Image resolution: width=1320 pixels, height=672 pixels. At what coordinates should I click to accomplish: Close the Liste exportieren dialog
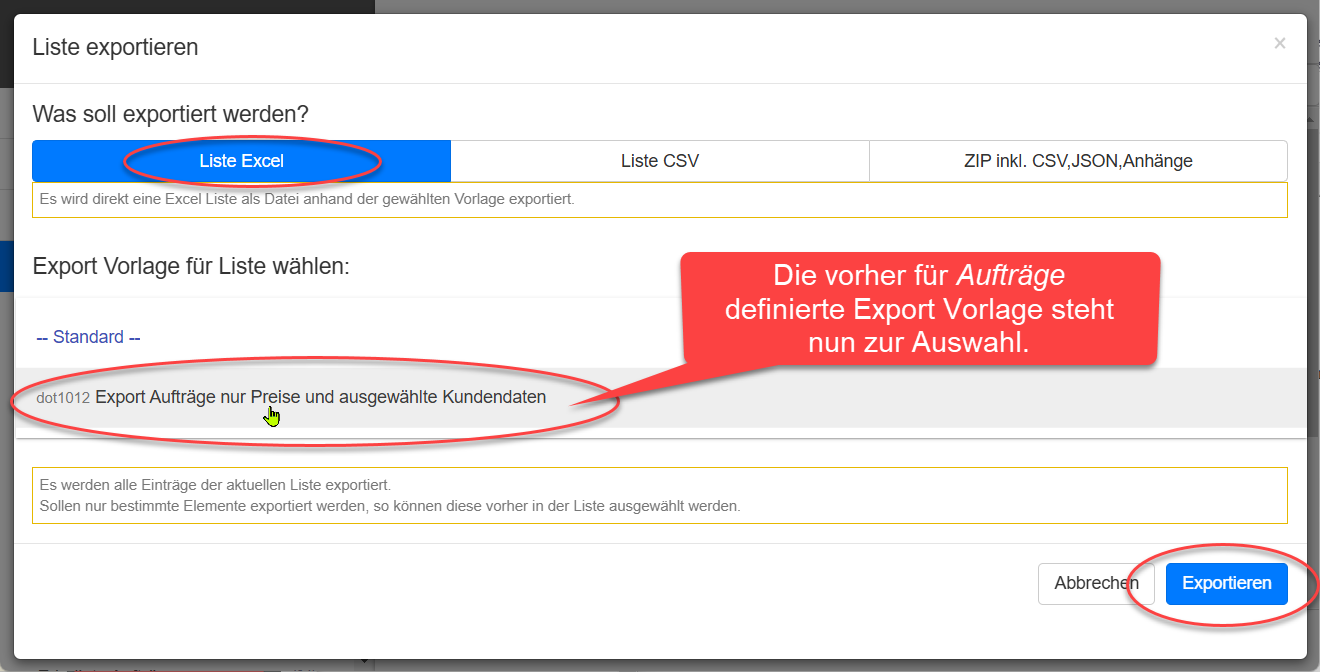click(x=1280, y=43)
